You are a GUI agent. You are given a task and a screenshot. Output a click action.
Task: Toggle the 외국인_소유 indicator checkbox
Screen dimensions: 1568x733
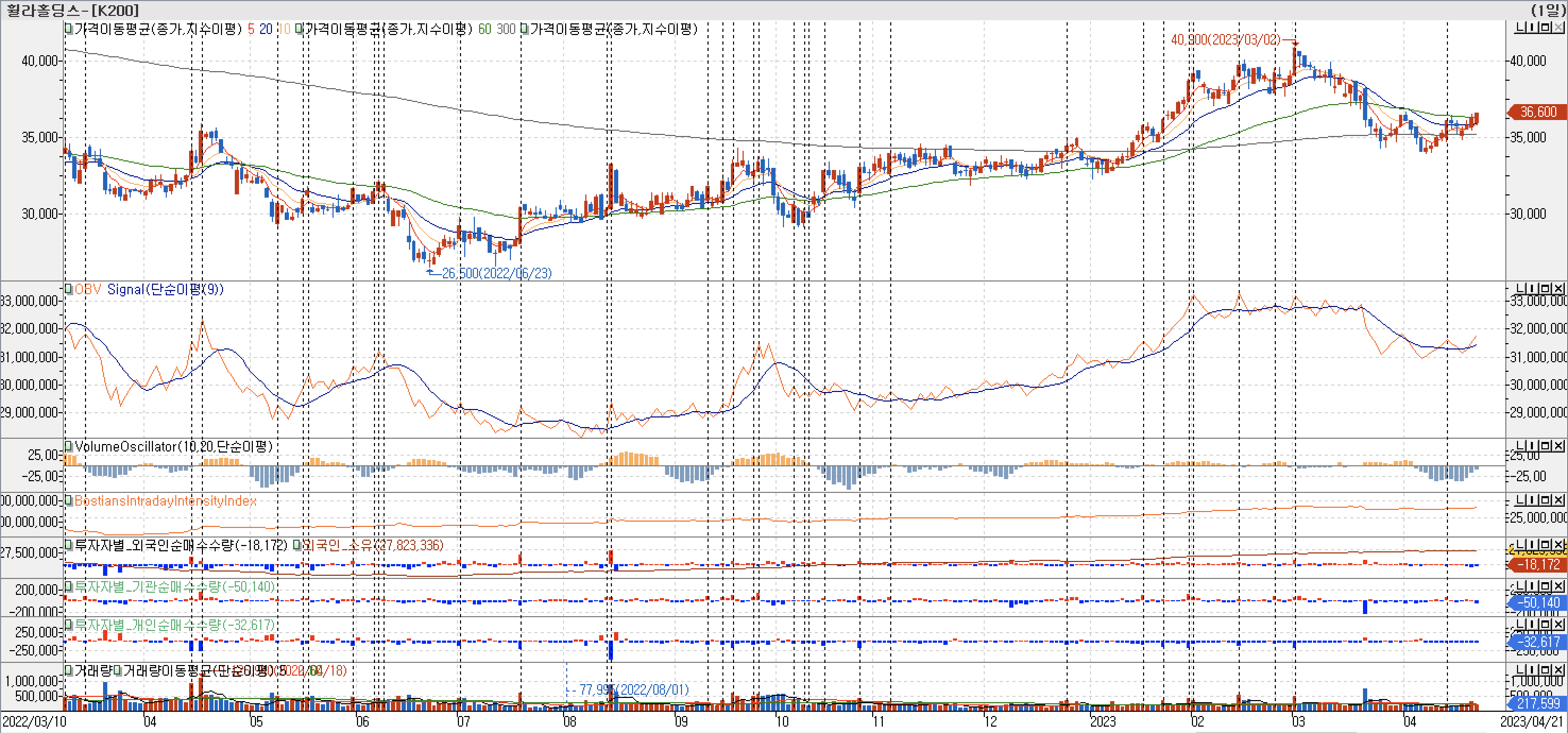tap(297, 545)
